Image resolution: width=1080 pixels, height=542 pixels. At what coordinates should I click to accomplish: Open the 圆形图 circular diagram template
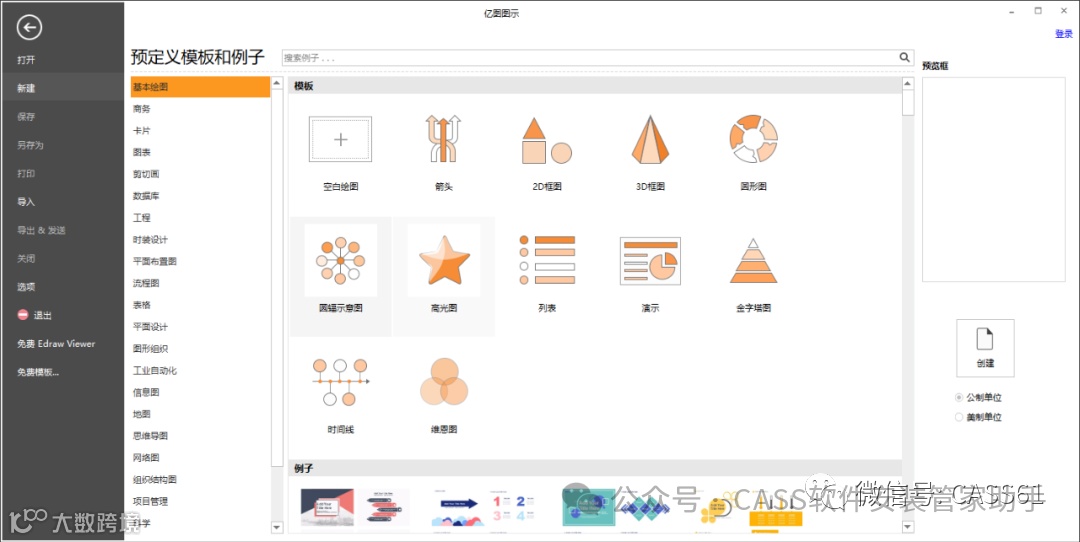point(754,139)
